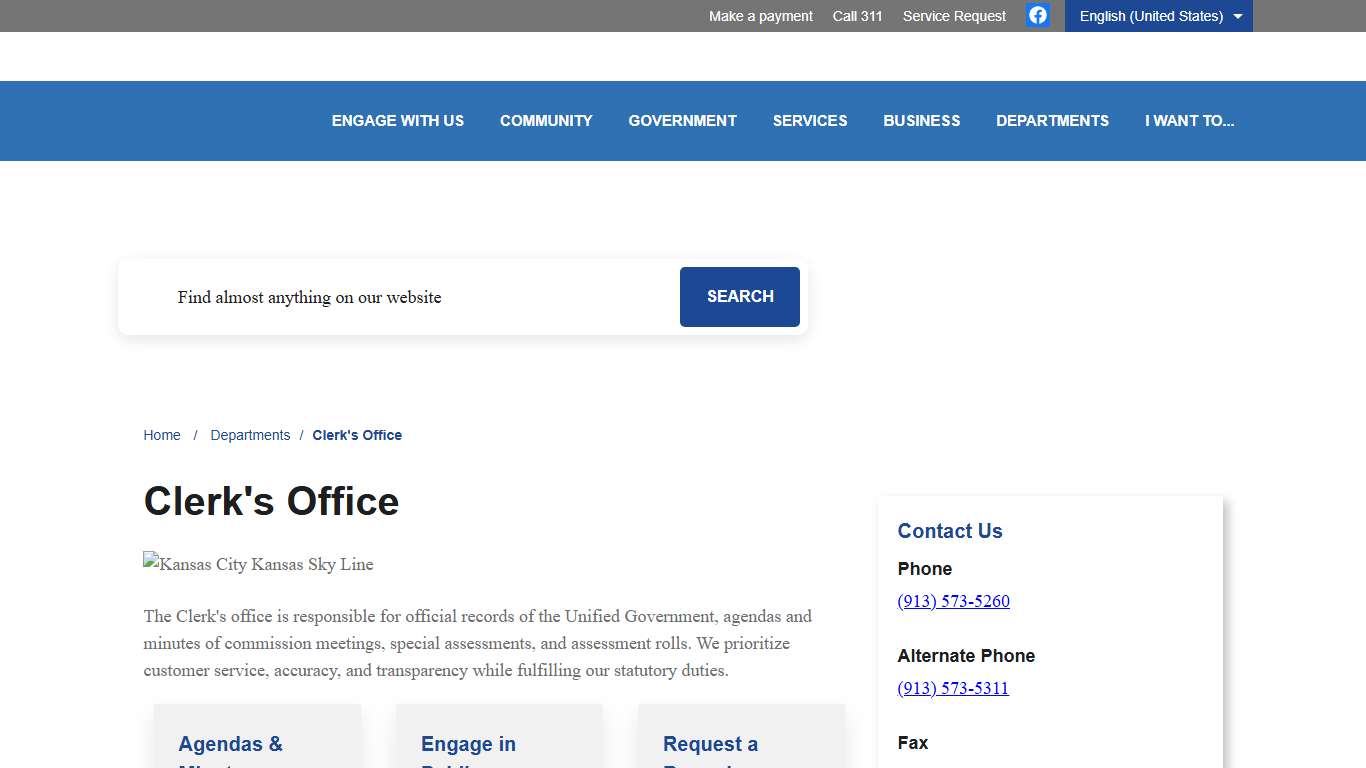
Task: Click the Departments breadcrumb link
Action: point(250,435)
